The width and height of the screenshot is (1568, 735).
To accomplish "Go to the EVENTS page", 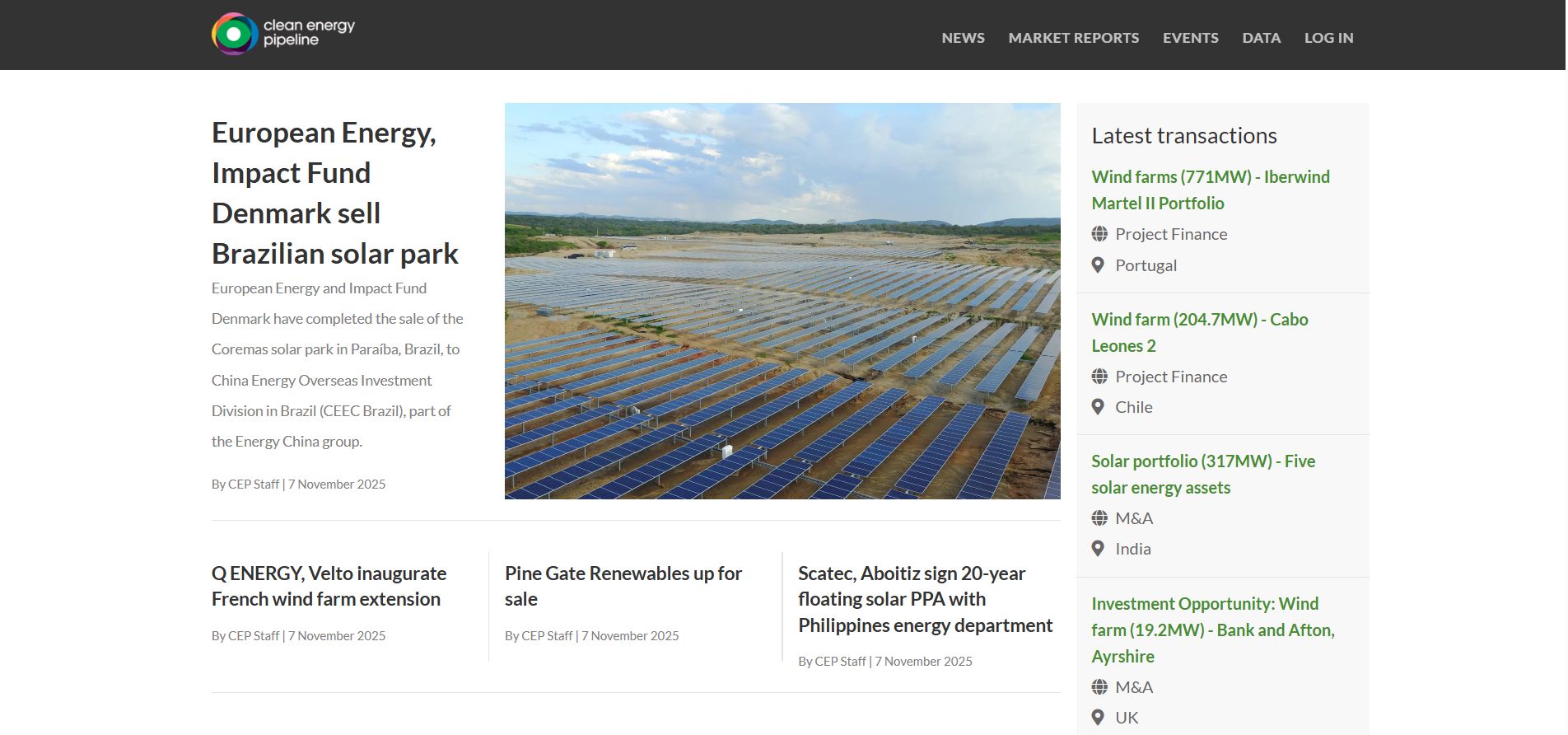I will click(x=1190, y=38).
